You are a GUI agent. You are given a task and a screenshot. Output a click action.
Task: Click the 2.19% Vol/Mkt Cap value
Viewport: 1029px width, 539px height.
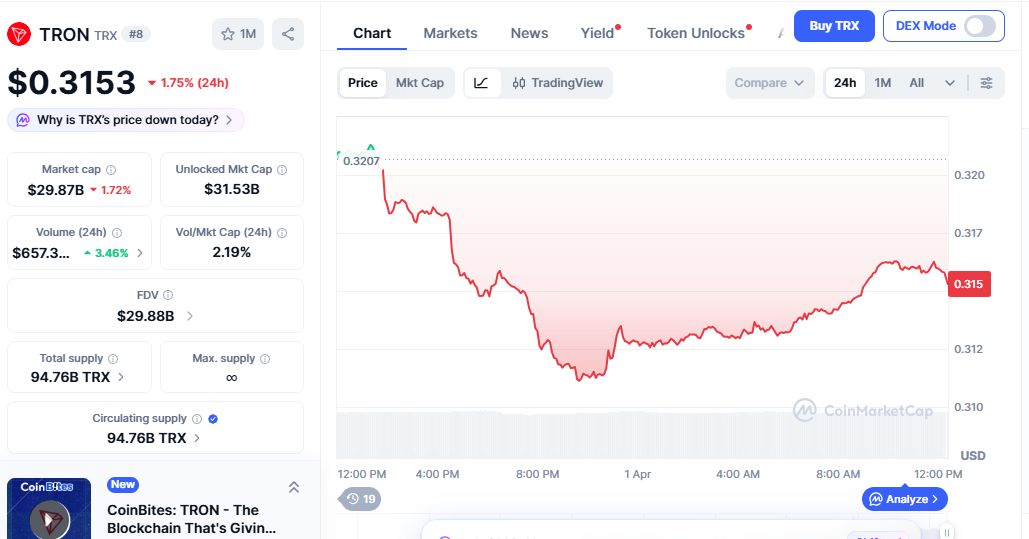[232, 252]
